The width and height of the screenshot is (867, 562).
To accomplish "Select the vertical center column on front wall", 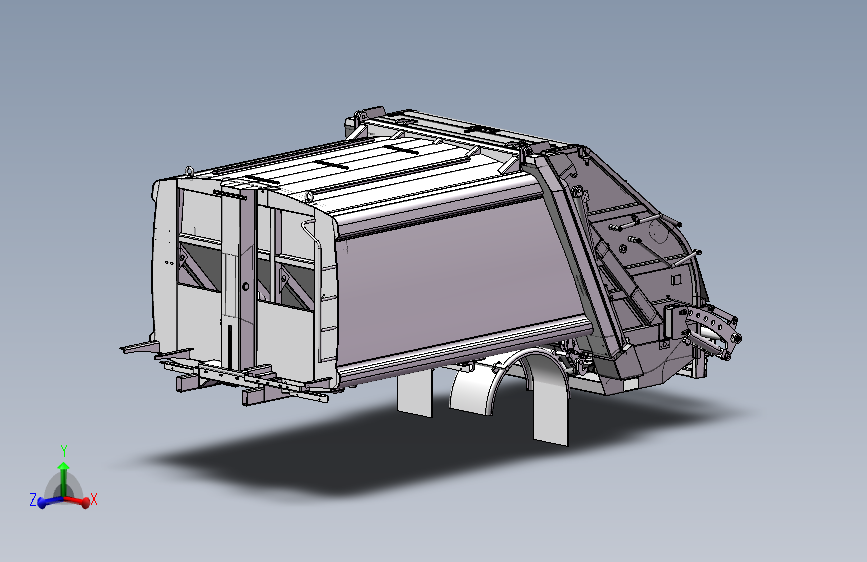I will pos(239,277).
